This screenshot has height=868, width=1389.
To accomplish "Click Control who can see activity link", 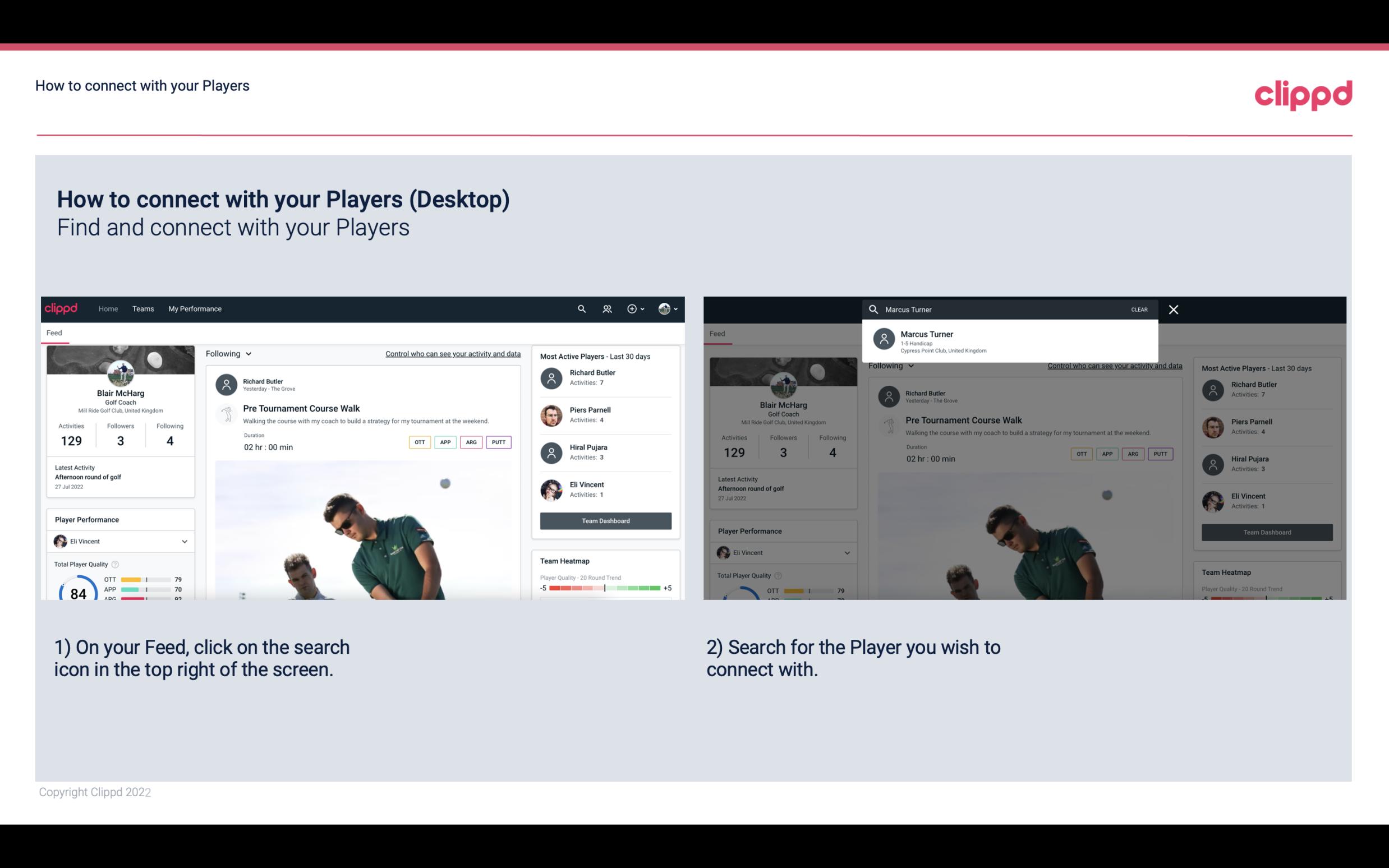I will 452,353.
